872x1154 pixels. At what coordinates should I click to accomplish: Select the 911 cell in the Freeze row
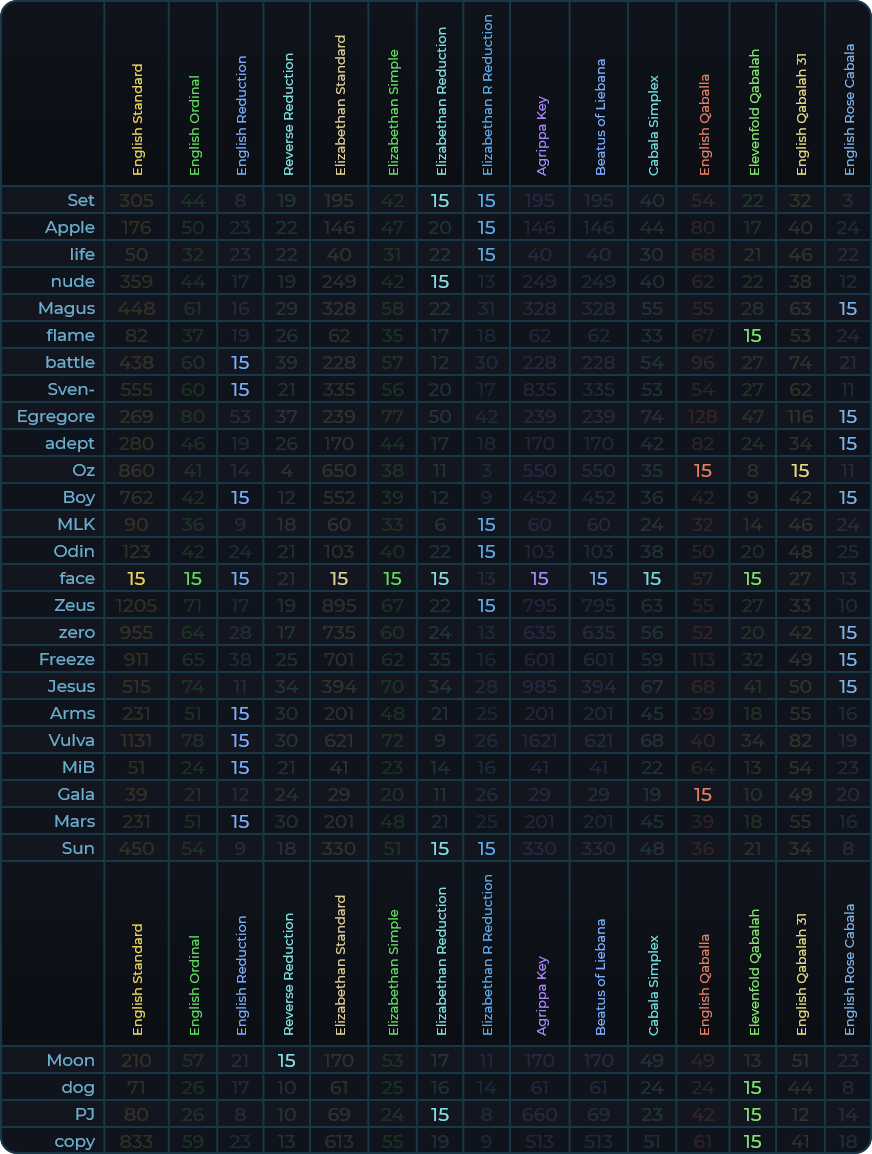(136, 659)
